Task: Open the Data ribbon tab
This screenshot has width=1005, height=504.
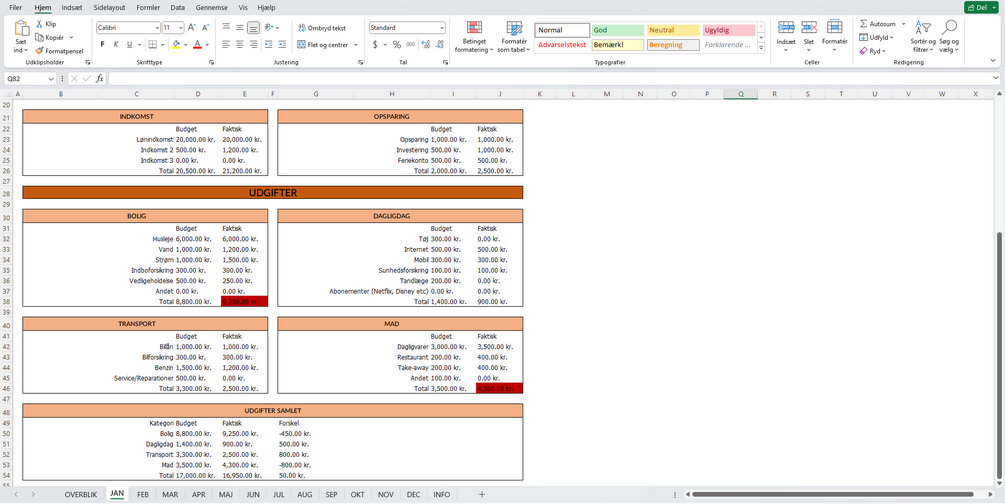Action: coord(178,7)
